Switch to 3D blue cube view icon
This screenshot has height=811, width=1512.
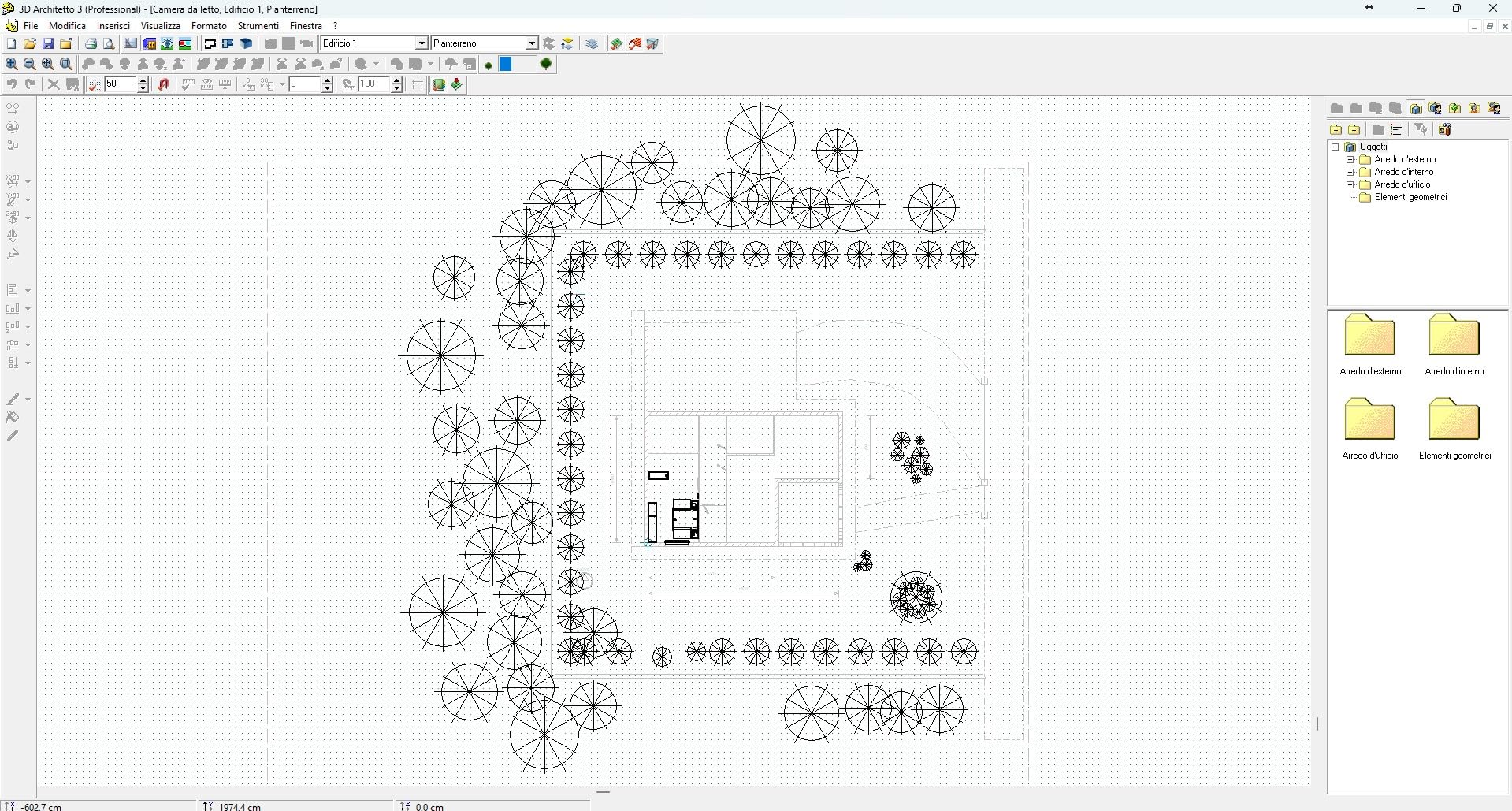coord(246,43)
